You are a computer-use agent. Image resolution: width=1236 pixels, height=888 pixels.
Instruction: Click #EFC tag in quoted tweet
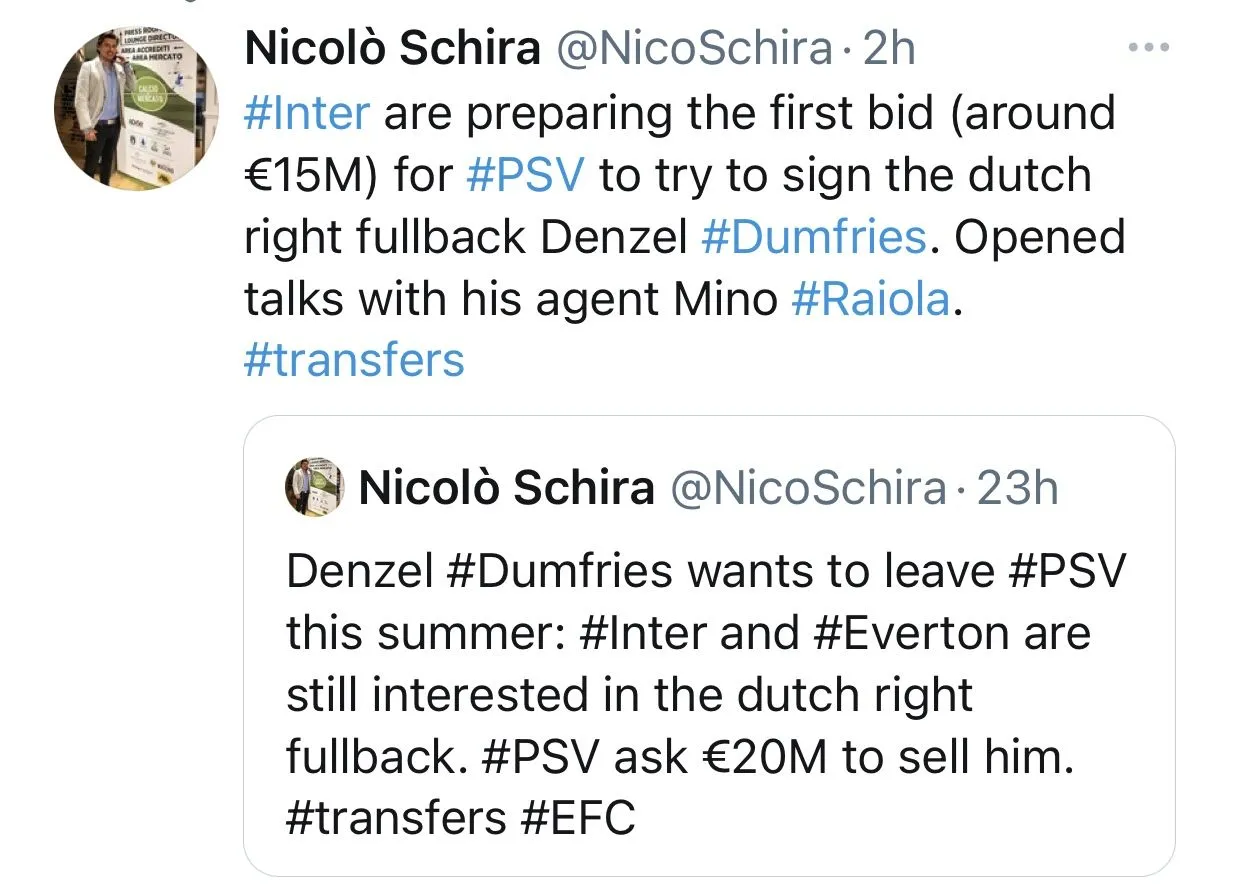coord(578,819)
